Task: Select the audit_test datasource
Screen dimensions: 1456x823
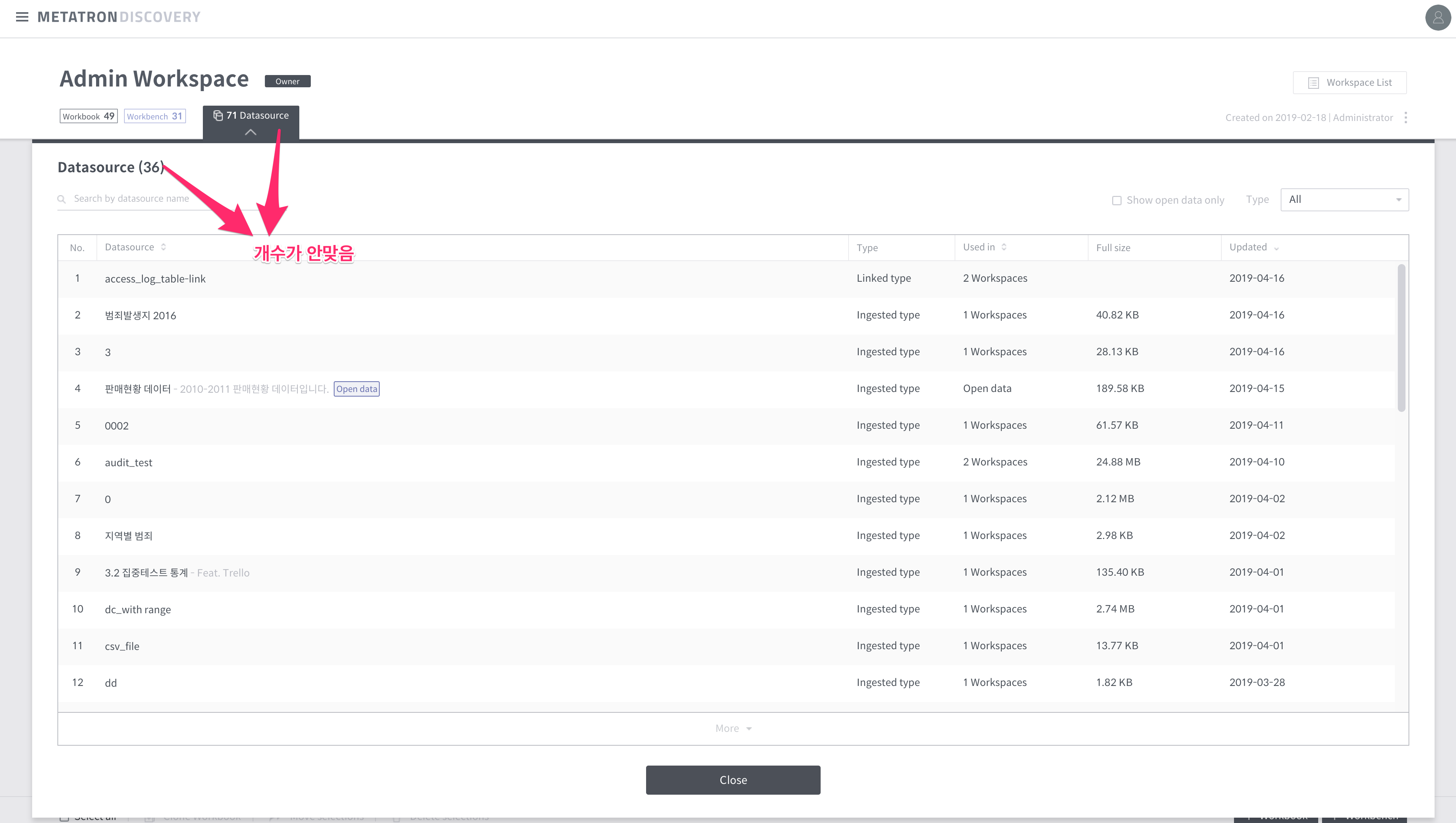Action: [128, 462]
